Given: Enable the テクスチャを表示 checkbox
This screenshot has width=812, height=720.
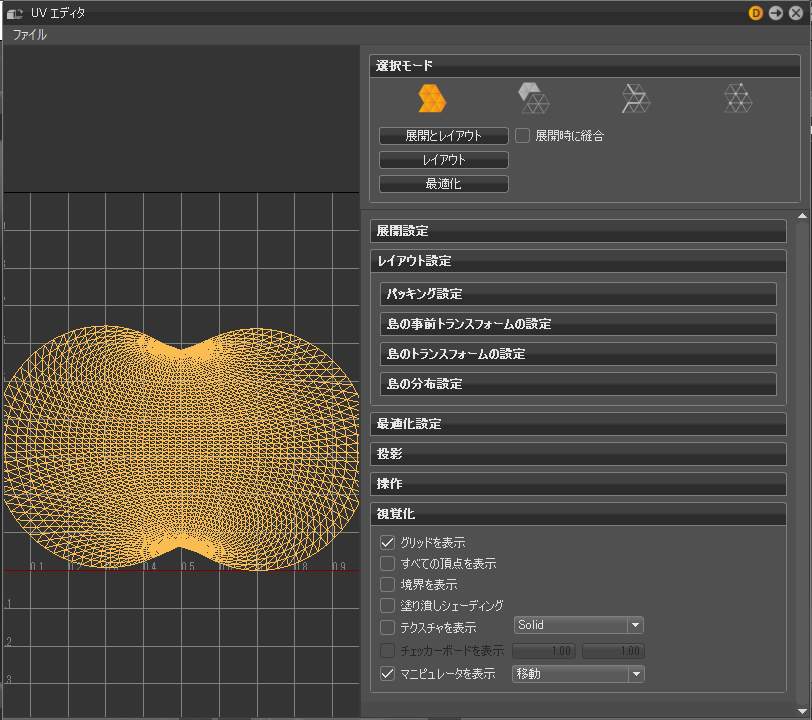Looking at the screenshot, I should [387, 627].
